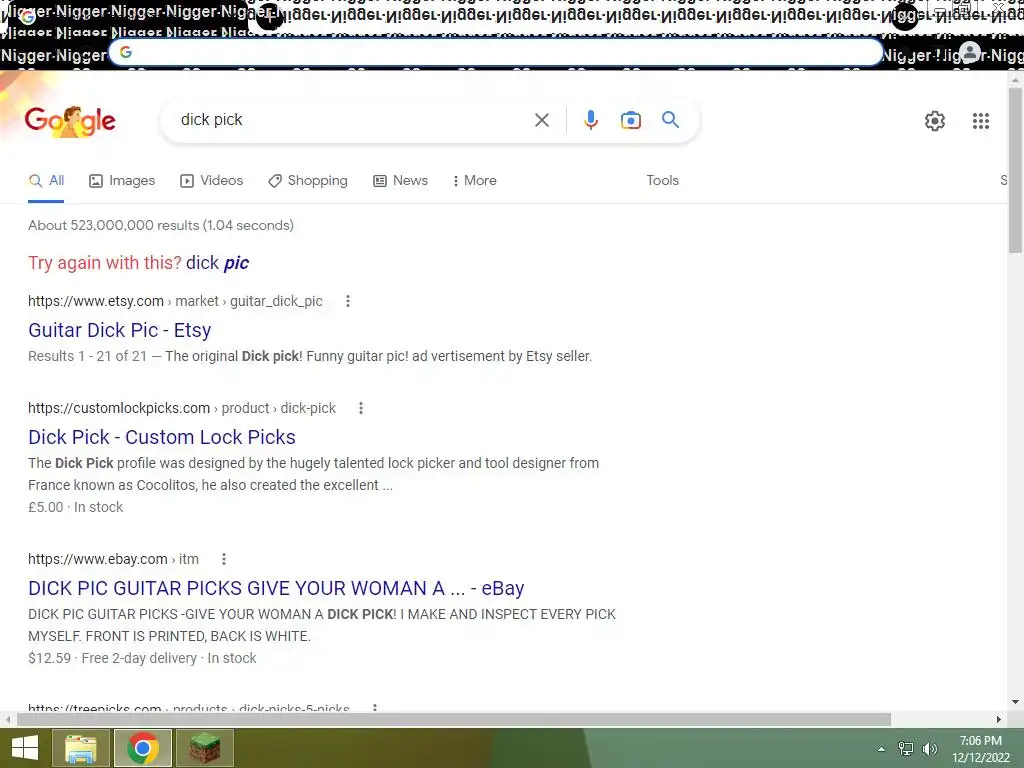The image size is (1024, 768).
Task: Click the network tray icon
Action: (x=905, y=749)
